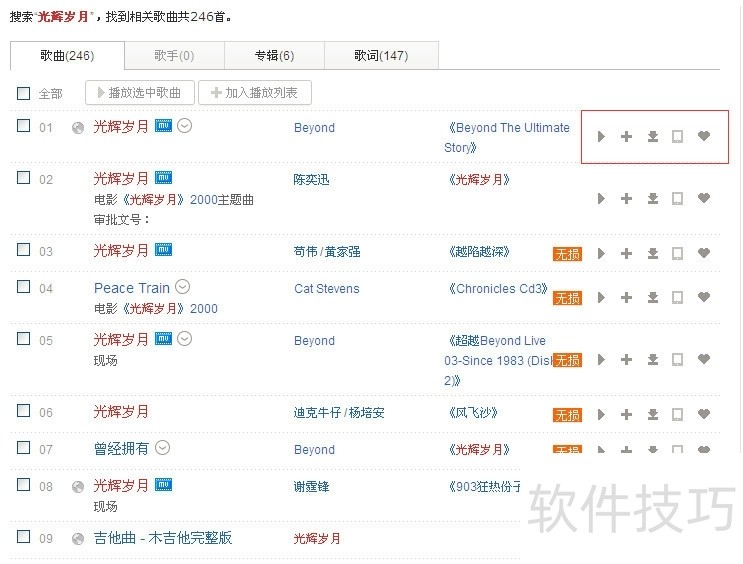Add row 01 song to playlist
The image size is (743, 564).
(x=626, y=136)
